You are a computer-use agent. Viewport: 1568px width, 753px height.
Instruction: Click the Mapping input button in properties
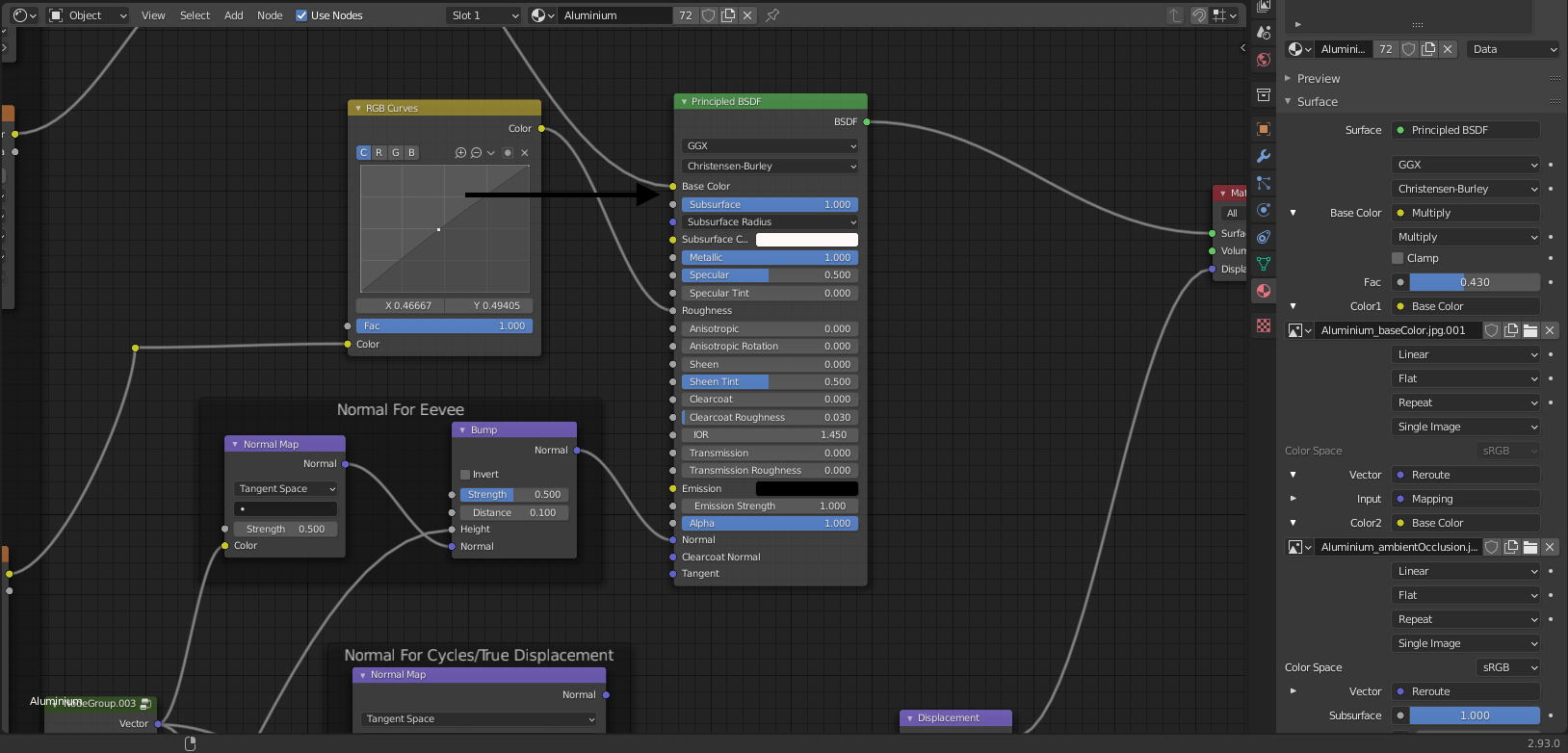[1466, 499]
